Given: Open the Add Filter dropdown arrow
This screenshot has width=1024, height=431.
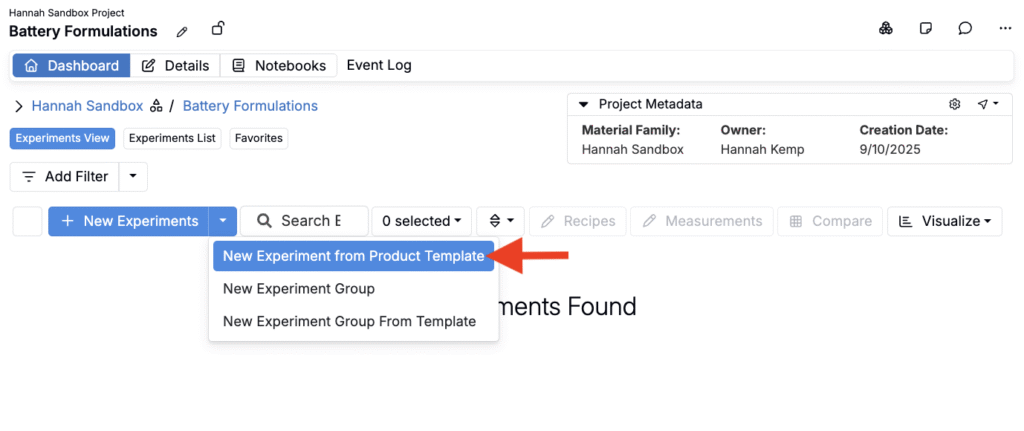Looking at the screenshot, I should pyautogui.click(x=133, y=177).
